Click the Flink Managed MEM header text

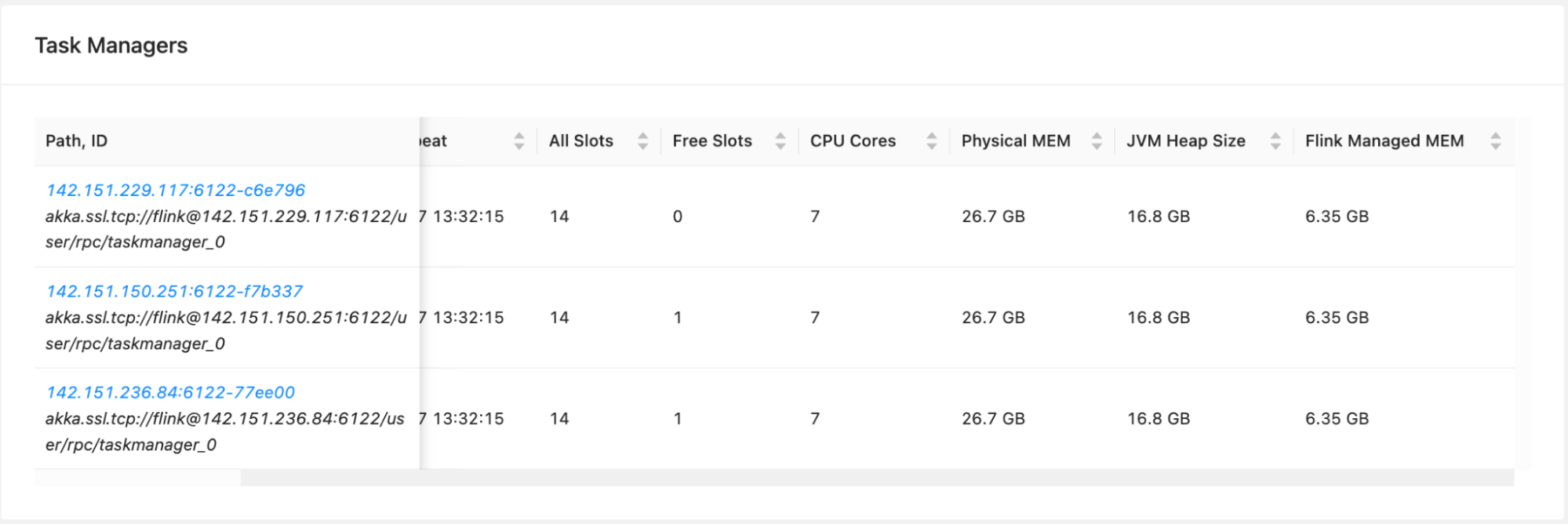[1384, 141]
